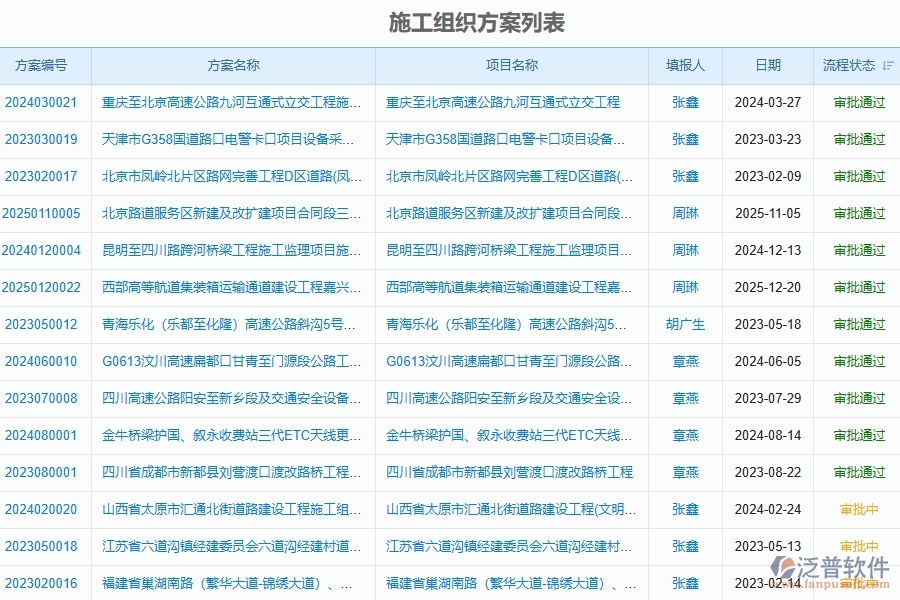Screen dimensions: 900x600
Task: Click plan number 20250110005 link
Action: pos(42,214)
